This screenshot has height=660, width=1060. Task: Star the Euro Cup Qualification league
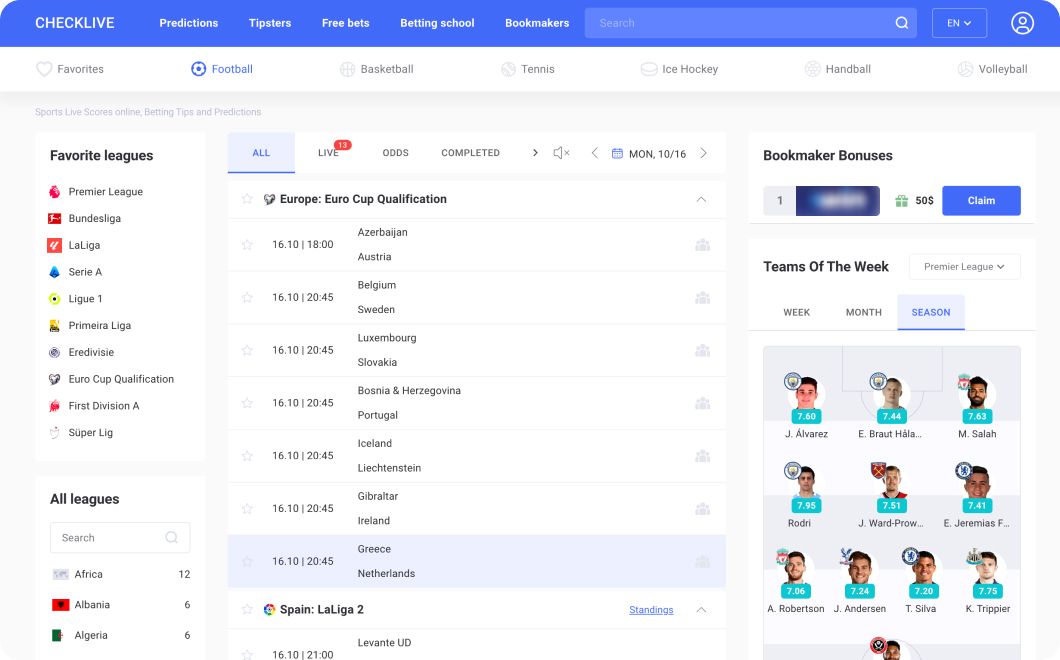(247, 199)
